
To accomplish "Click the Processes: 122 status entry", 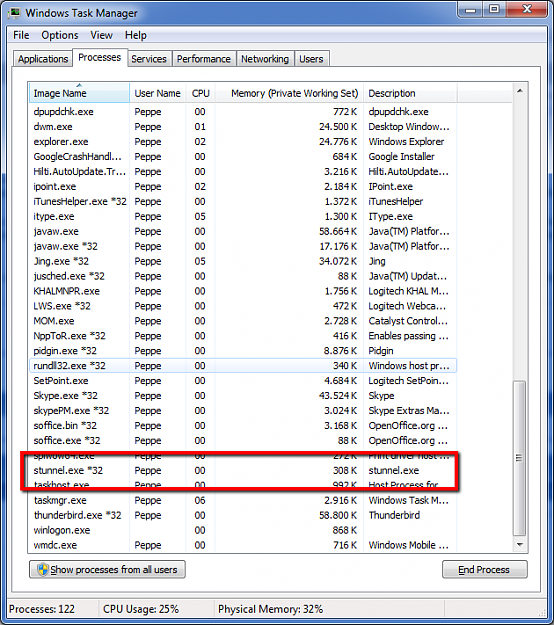I will pyautogui.click(x=42, y=609).
